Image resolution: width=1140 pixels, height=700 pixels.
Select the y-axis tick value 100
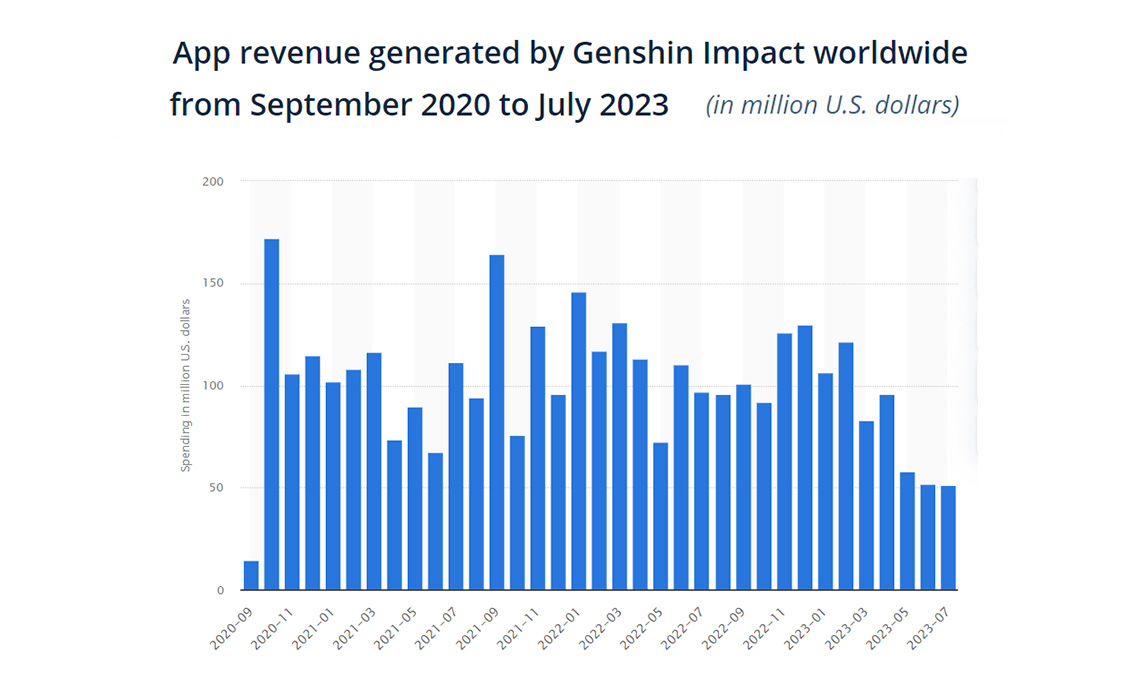point(212,386)
